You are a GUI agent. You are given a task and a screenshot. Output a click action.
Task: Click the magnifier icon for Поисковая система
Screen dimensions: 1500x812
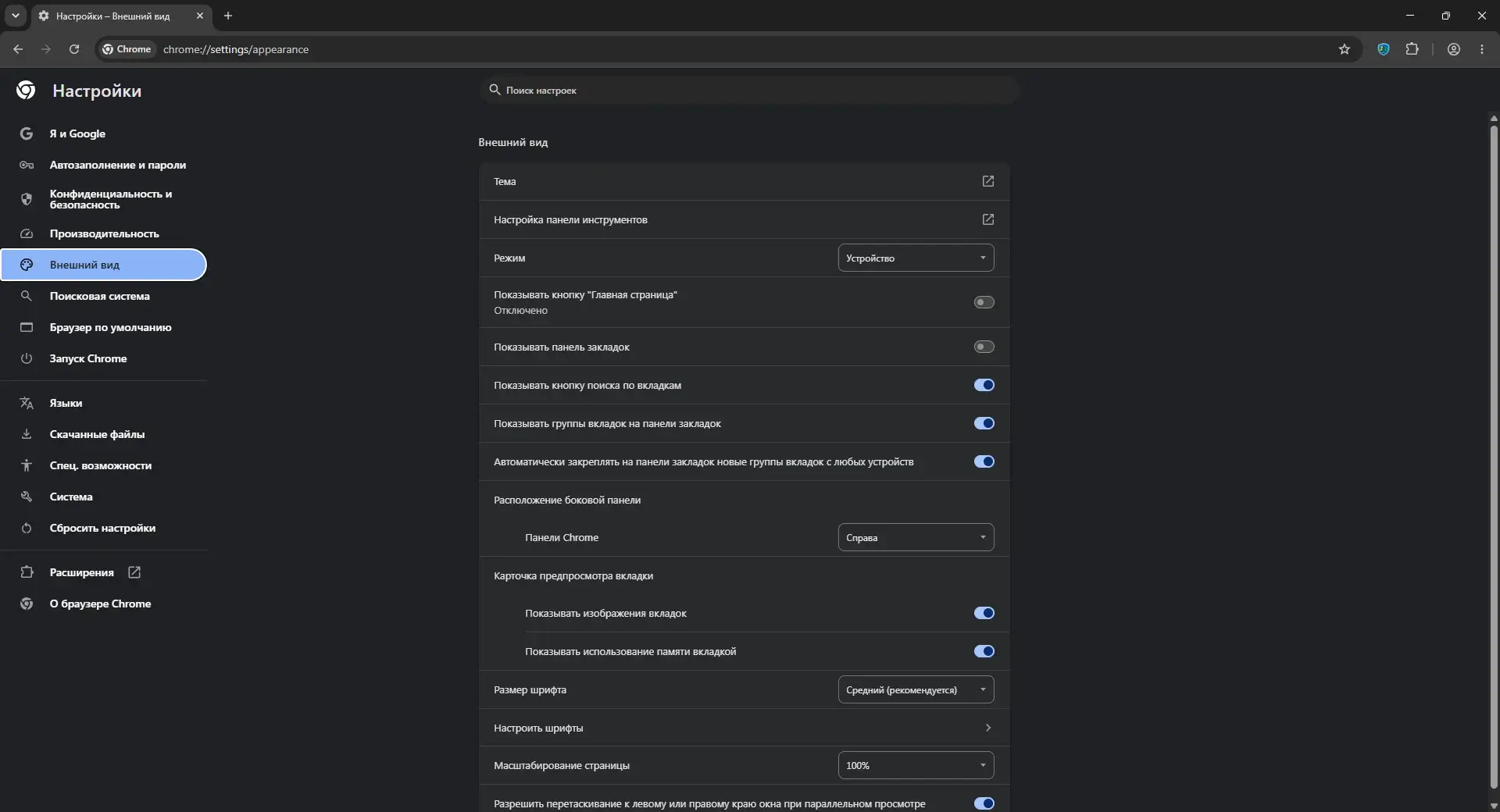pyautogui.click(x=27, y=296)
